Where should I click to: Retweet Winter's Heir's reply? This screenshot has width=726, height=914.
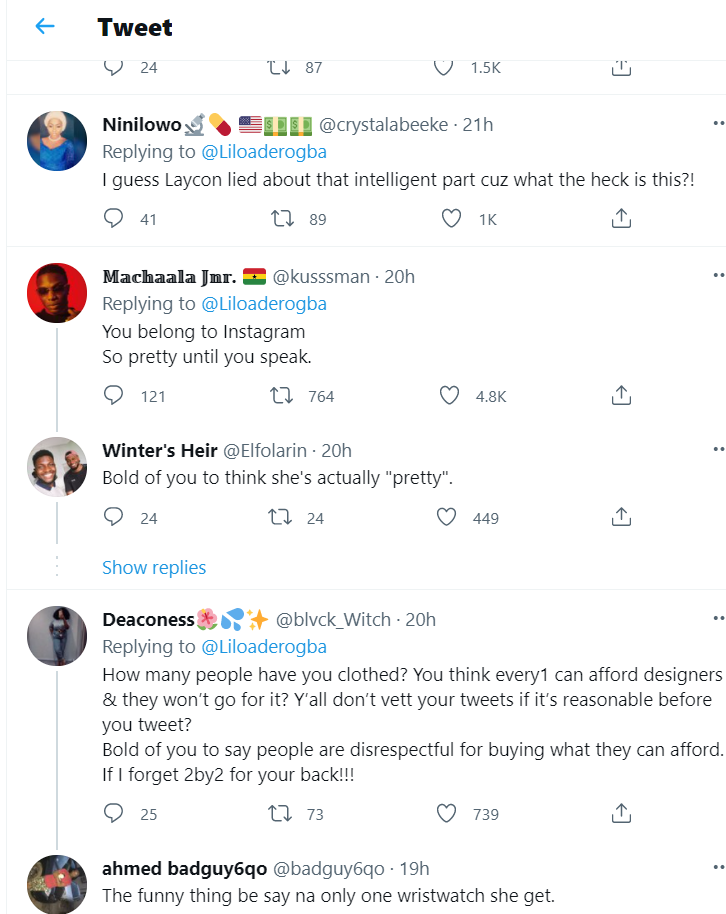click(282, 517)
